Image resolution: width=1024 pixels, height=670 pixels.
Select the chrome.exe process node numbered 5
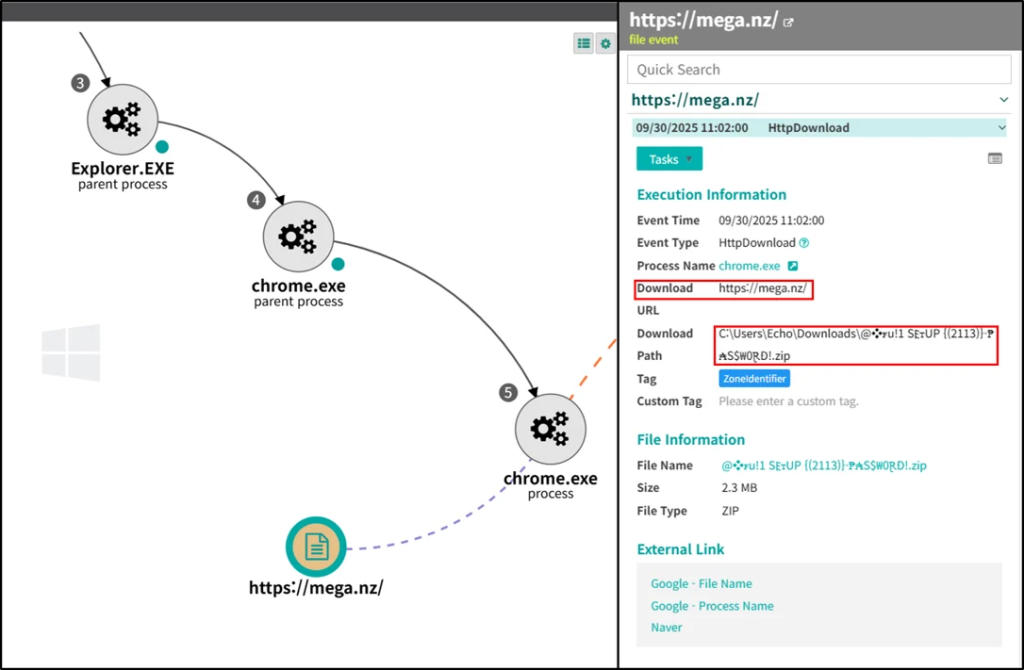[x=549, y=429]
